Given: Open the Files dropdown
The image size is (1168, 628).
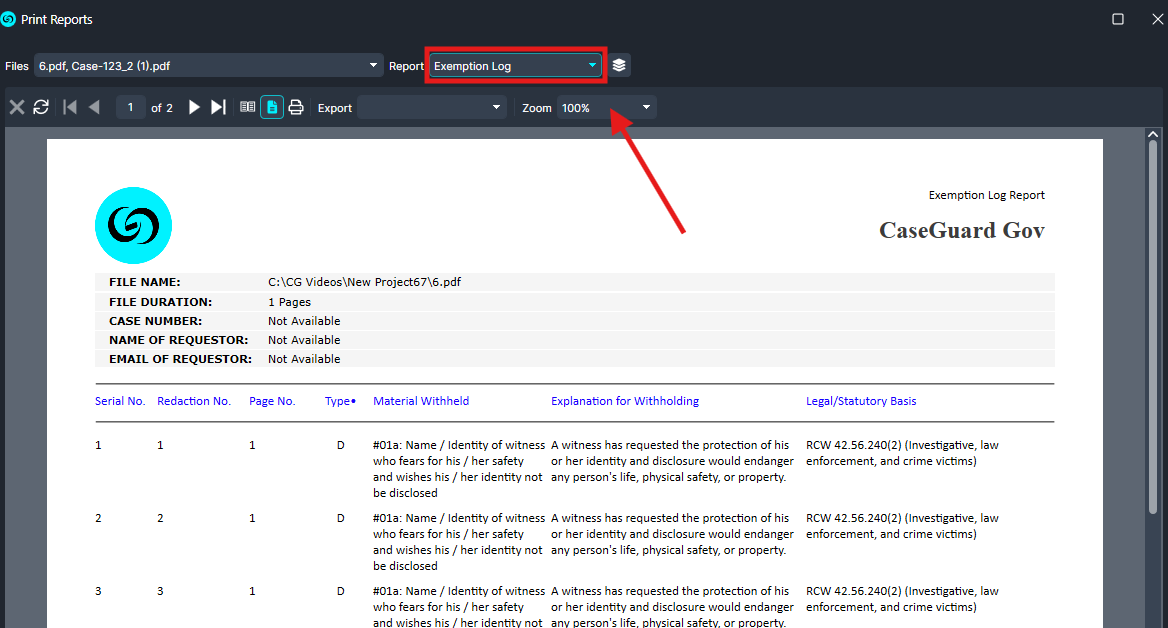Looking at the screenshot, I should pos(208,66).
